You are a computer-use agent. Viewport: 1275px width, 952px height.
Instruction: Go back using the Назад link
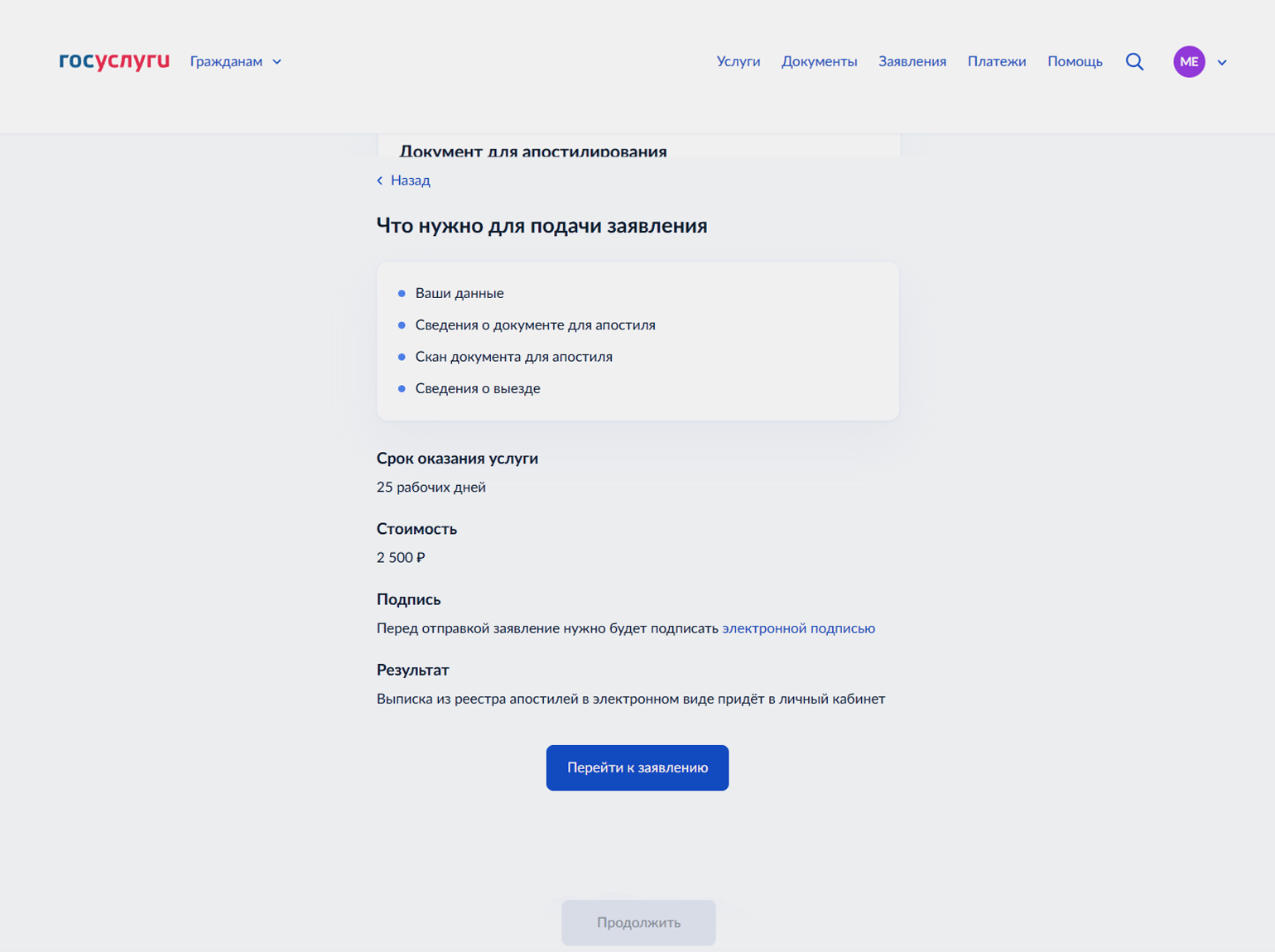pos(410,180)
